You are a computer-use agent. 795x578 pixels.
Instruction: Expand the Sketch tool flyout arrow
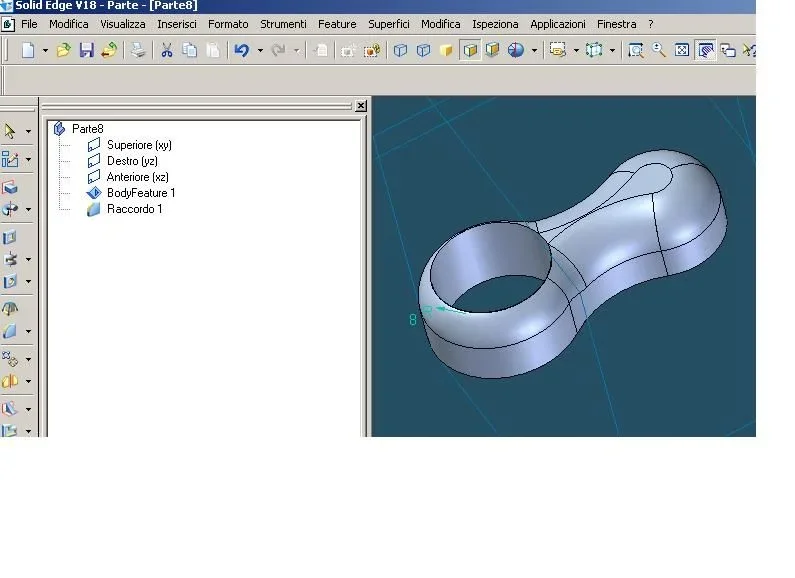[28, 160]
